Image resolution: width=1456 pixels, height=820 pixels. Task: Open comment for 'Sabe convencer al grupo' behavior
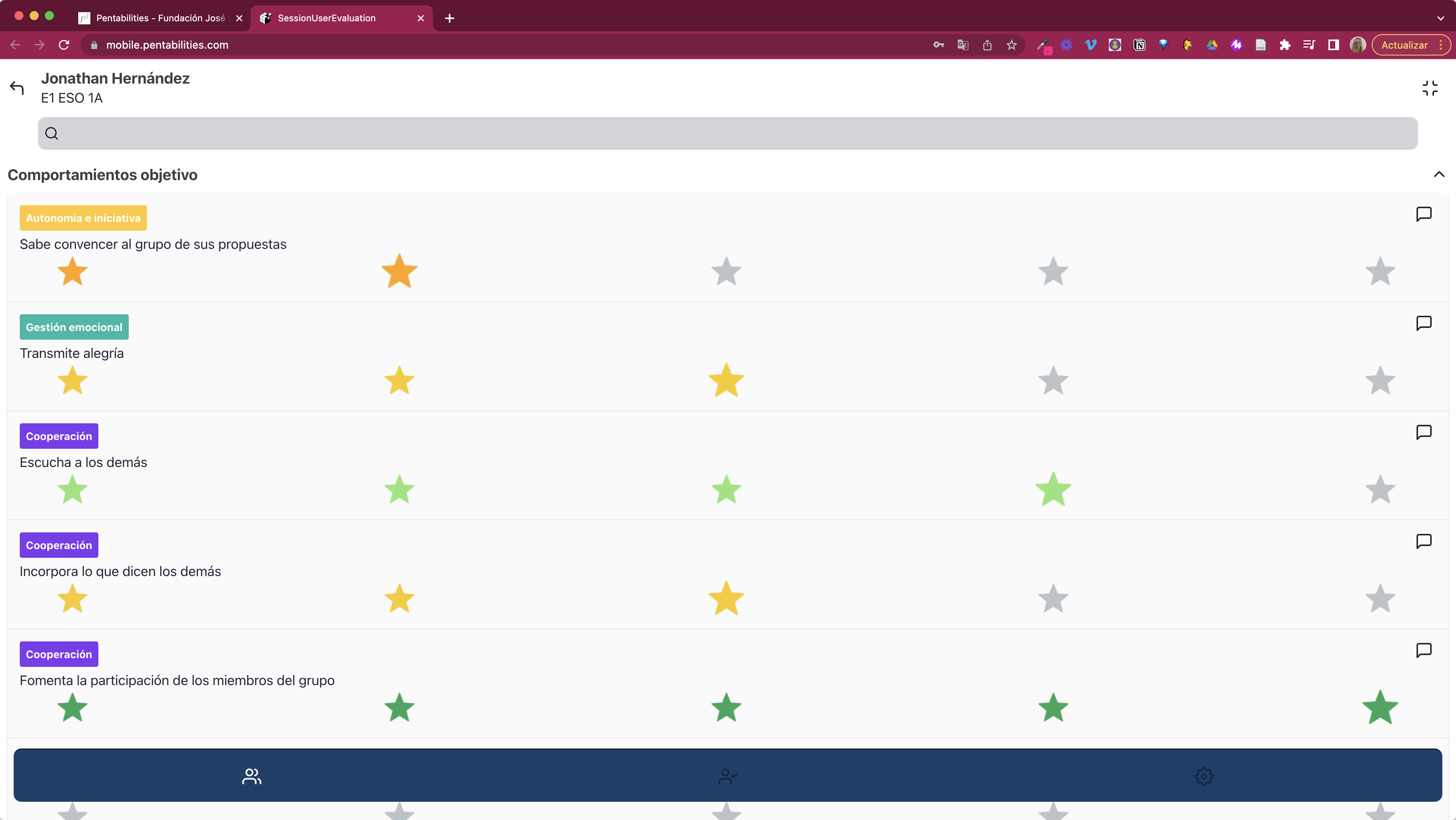1423,214
